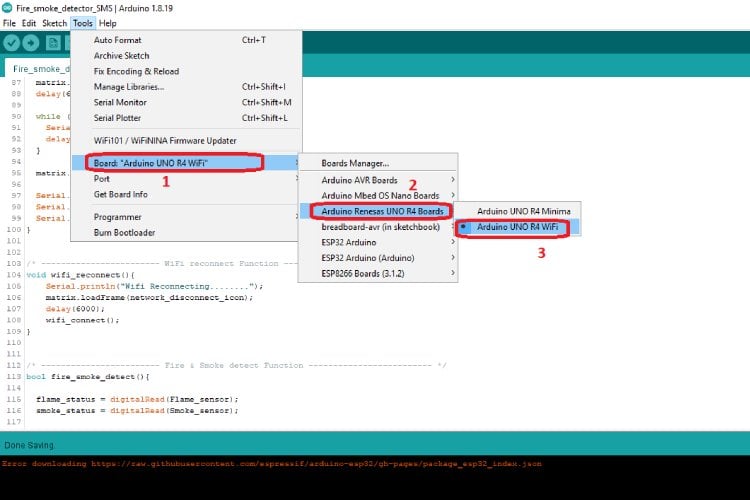This screenshot has height=500, width=750.
Task: Click code line void wifi_reconnect(){
Action: coord(80,275)
